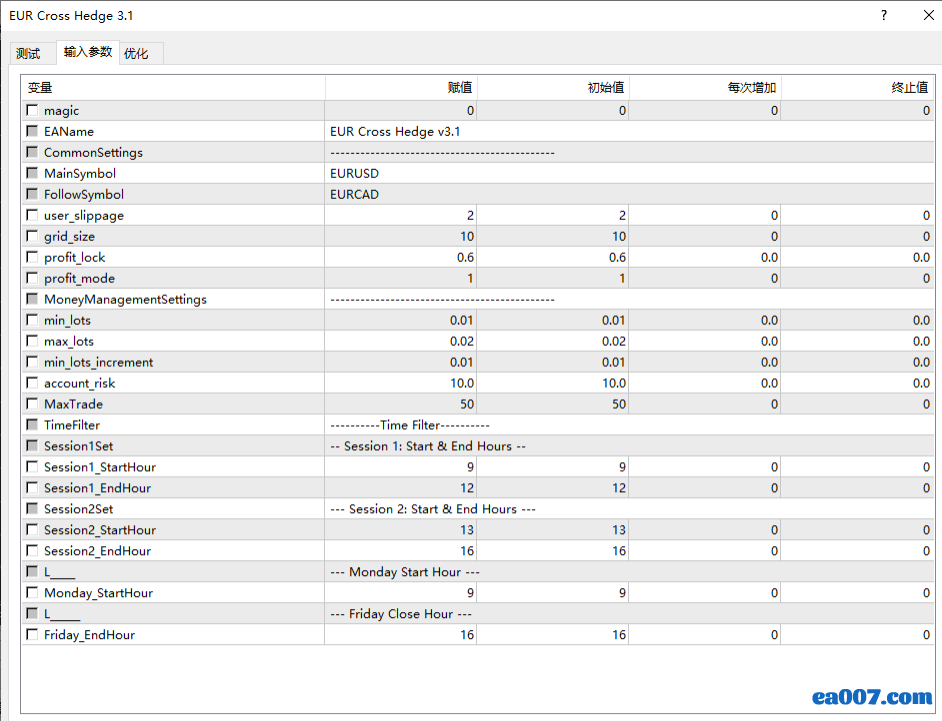Tick the grid_size checkbox
The height and width of the screenshot is (721, 942).
[x=33, y=237]
